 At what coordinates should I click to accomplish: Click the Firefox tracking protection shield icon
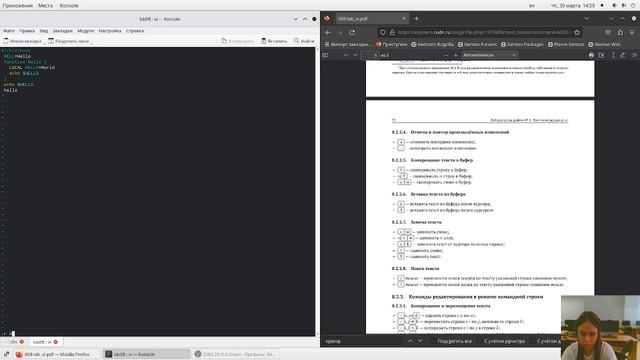click(382, 32)
